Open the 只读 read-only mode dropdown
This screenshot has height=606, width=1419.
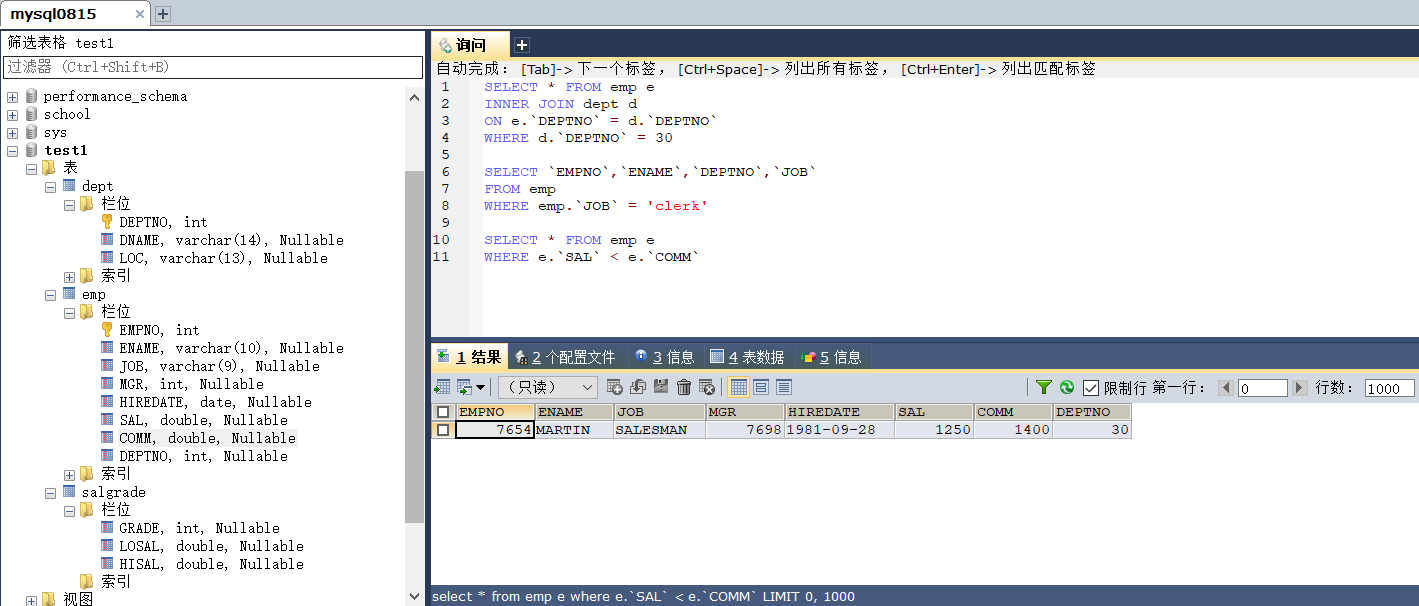pos(547,387)
